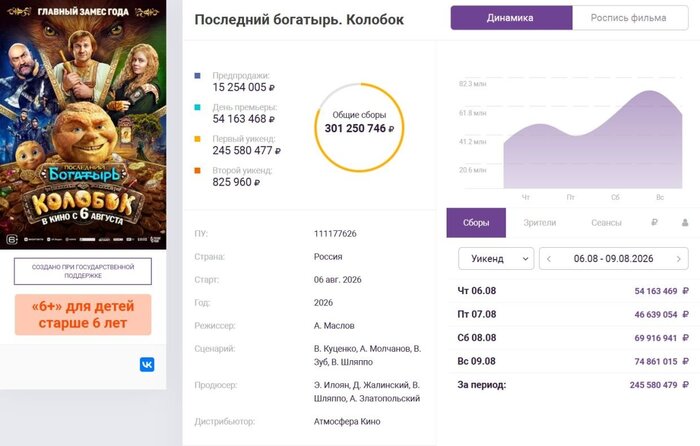The height and width of the screenshot is (446, 700).
Task: Select the Сборы tab
Action: point(476,222)
